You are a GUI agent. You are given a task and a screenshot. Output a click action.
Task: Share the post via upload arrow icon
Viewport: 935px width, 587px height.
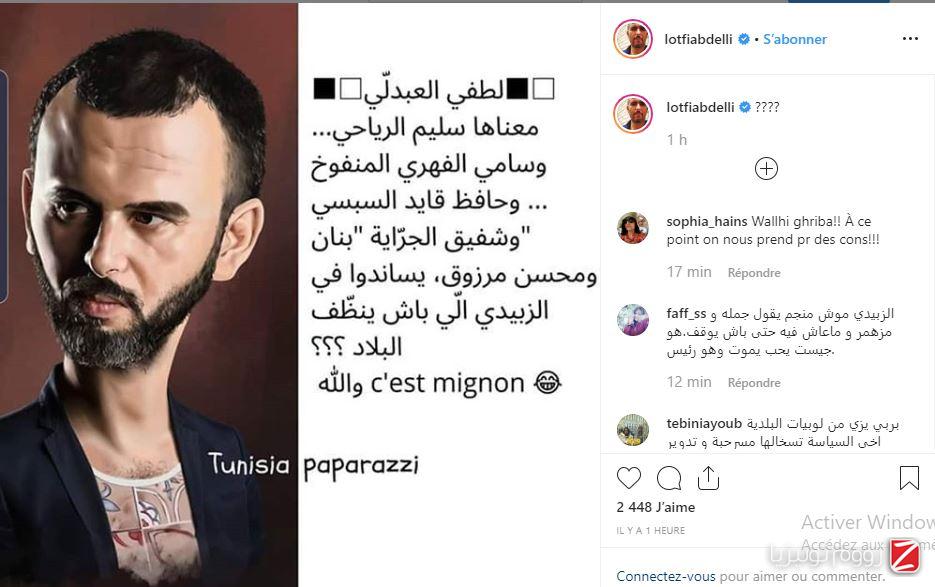[x=708, y=478]
